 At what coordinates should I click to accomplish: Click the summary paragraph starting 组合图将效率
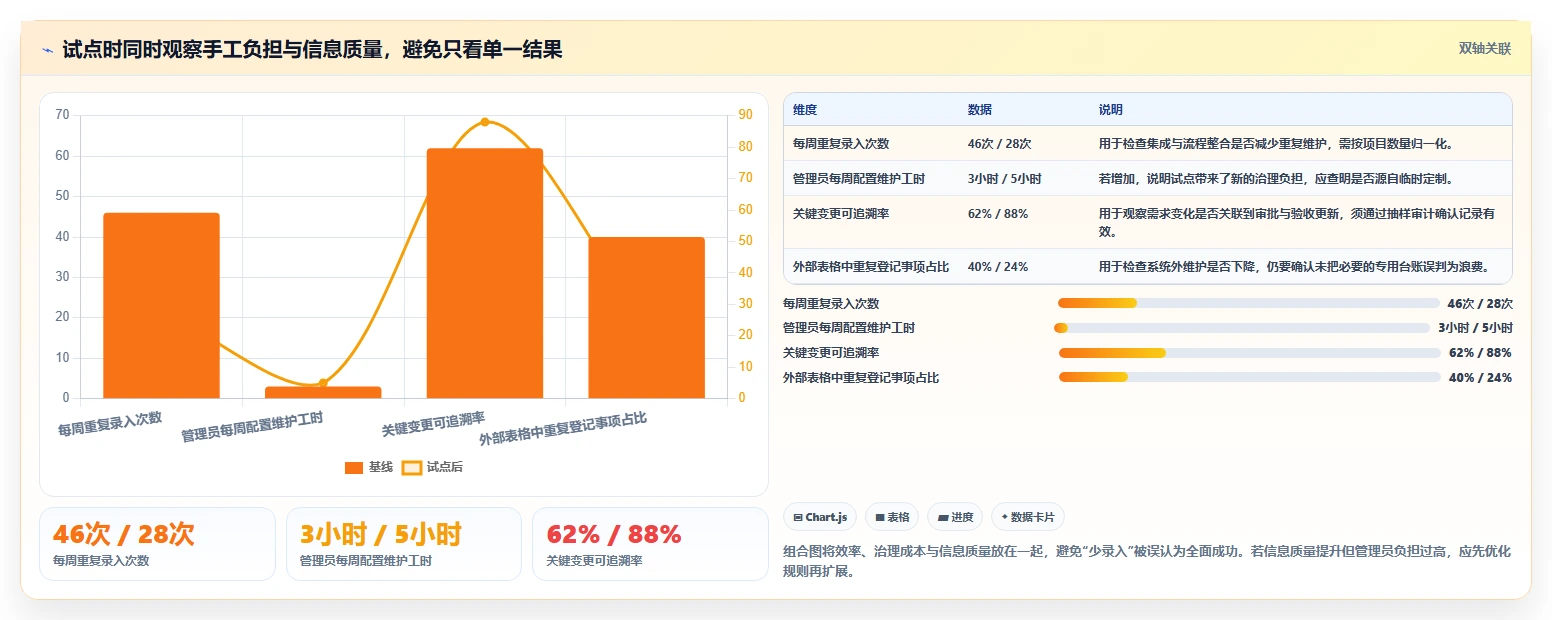(x=1147, y=560)
